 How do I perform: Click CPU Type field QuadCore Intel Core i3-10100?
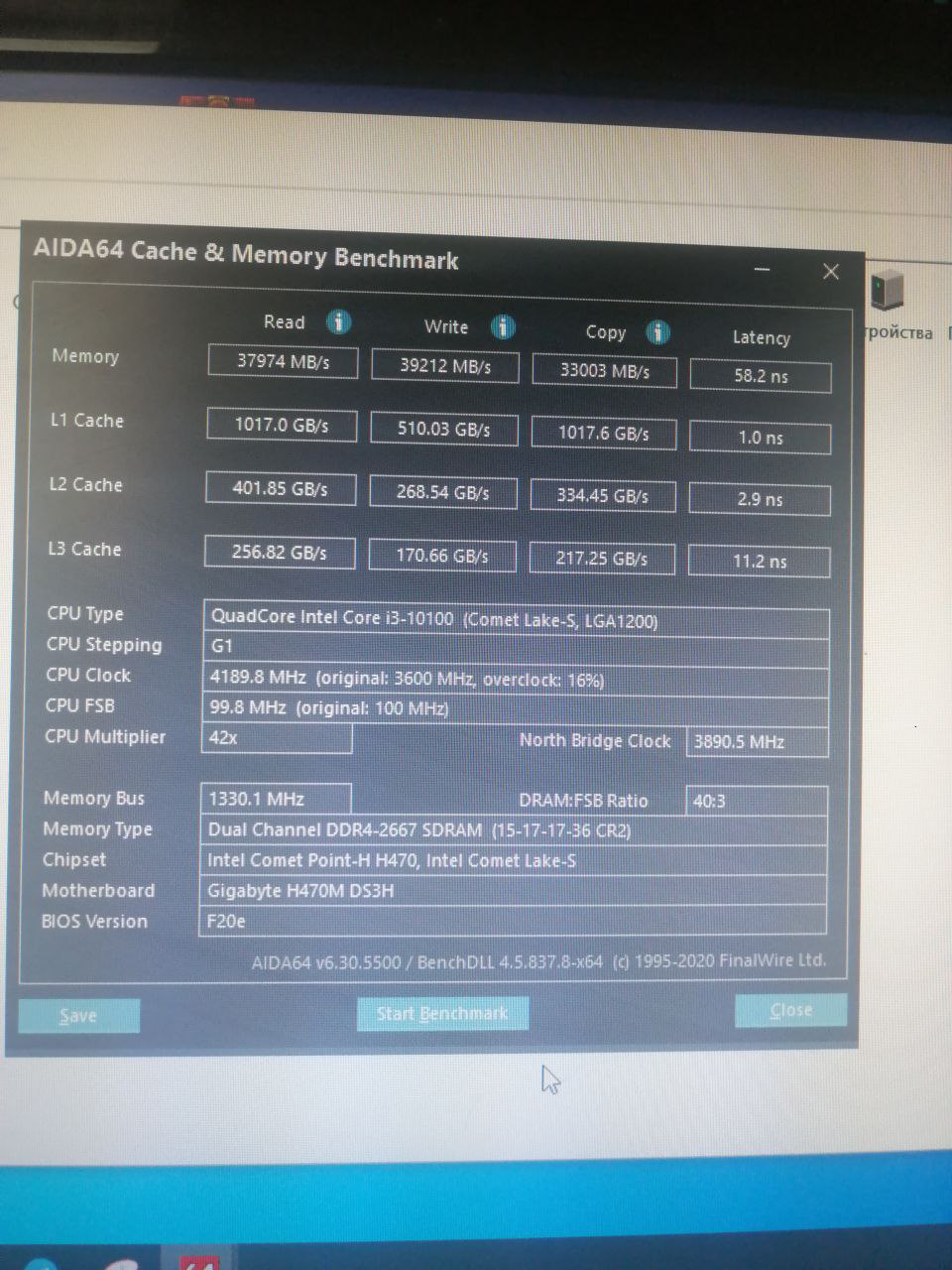coord(516,619)
